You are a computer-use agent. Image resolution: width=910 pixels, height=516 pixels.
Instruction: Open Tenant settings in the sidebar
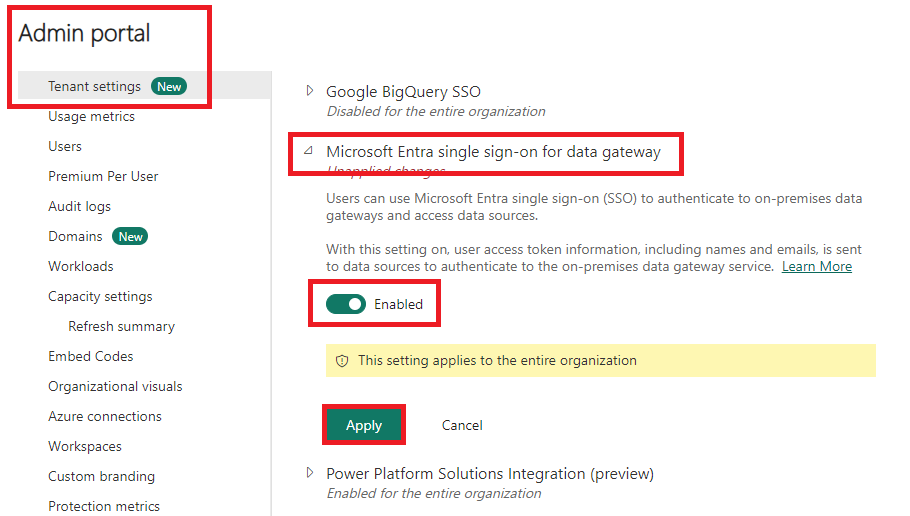tap(94, 86)
